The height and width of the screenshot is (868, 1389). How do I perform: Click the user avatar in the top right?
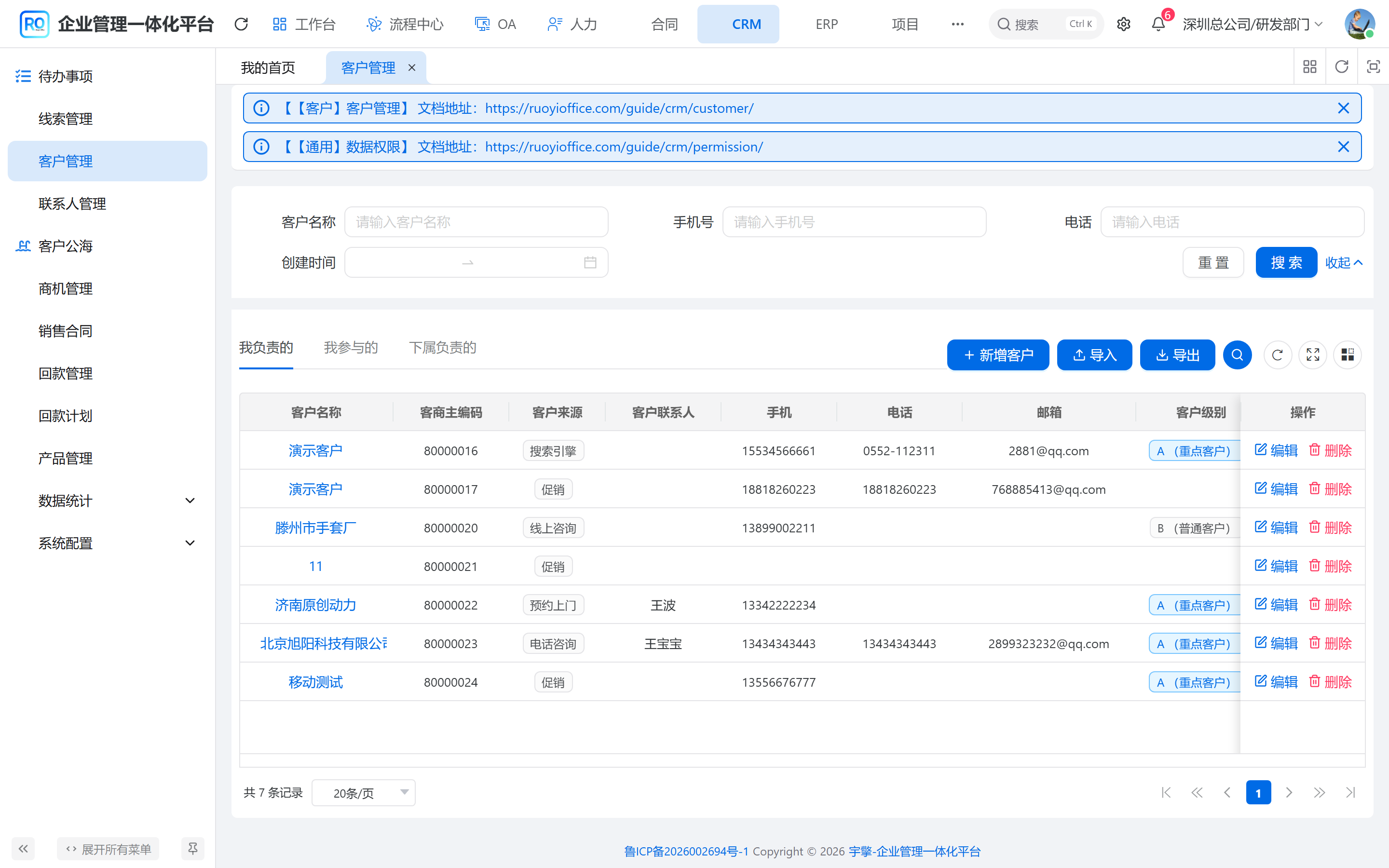pyautogui.click(x=1360, y=24)
